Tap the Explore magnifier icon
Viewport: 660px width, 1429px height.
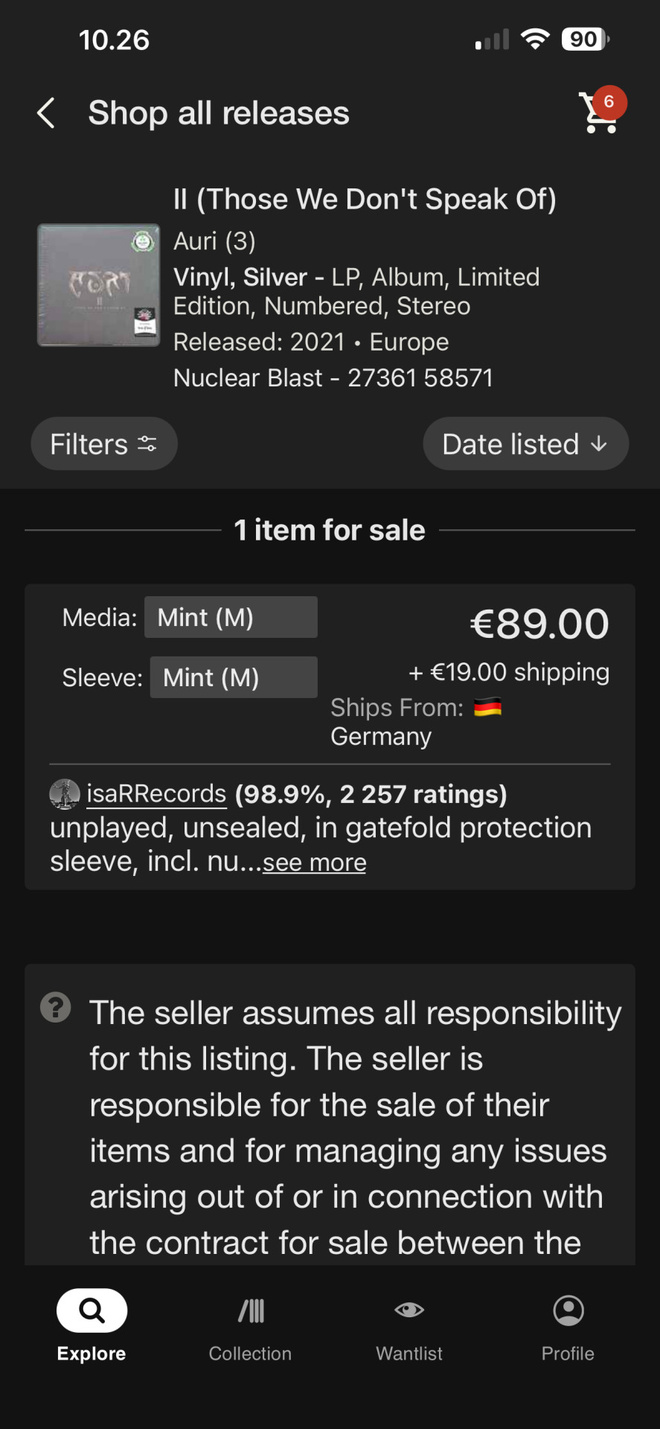[x=91, y=1310]
